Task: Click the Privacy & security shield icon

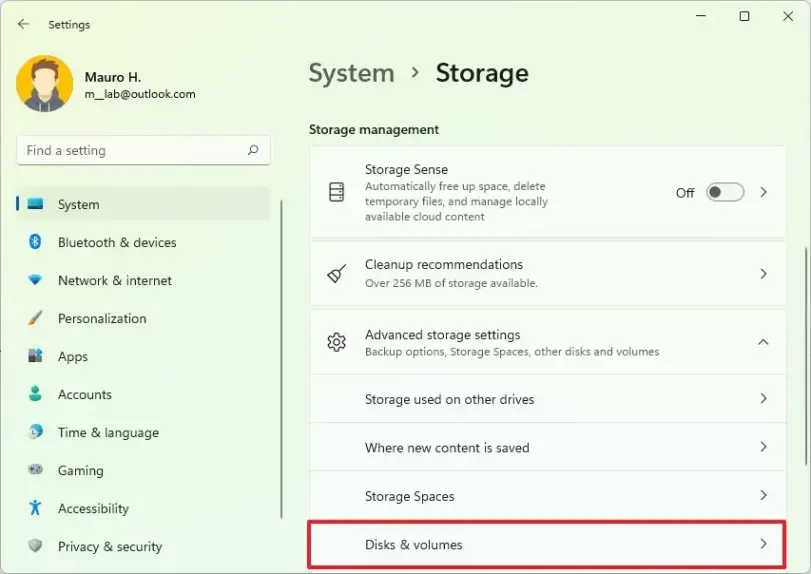Action: (36, 546)
